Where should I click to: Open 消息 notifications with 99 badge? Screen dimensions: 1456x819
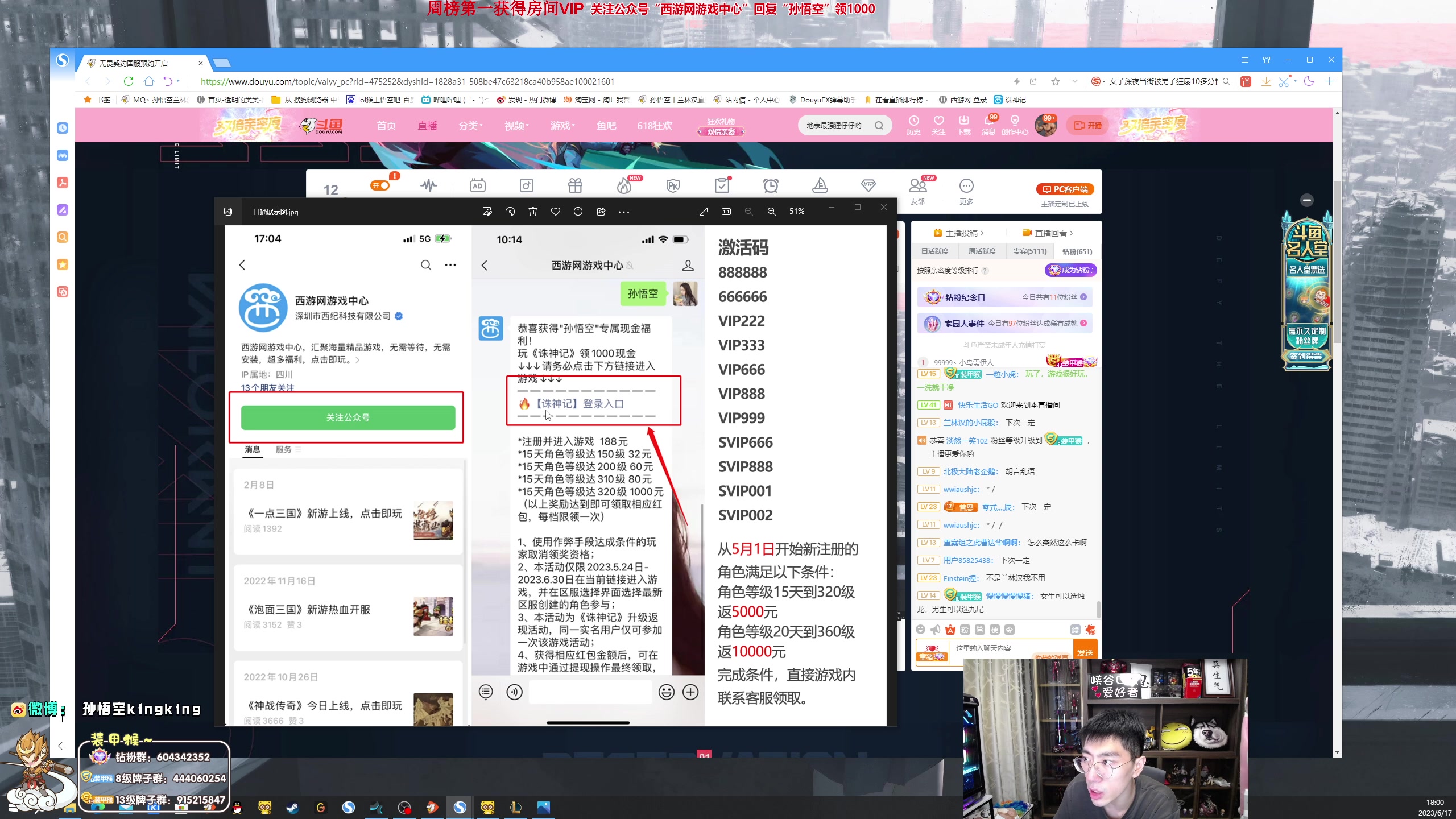(989, 125)
